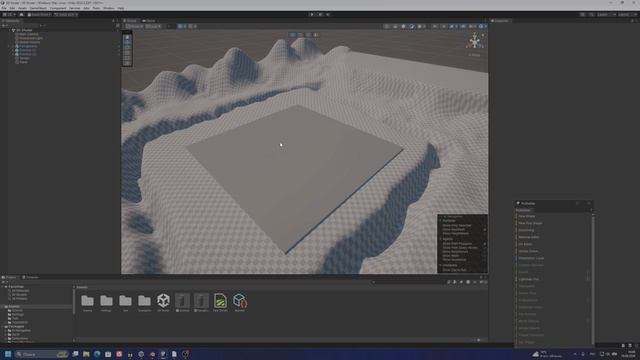The image size is (640, 360).
Task: Select Global Volume in the Hierarchy
Action: tap(29, 42)
